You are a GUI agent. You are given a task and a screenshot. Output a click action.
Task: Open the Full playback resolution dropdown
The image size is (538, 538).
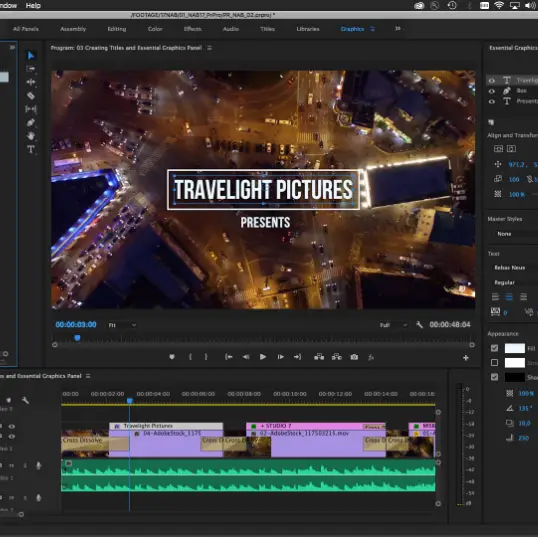pyautogui.click(x=394, y=325)
